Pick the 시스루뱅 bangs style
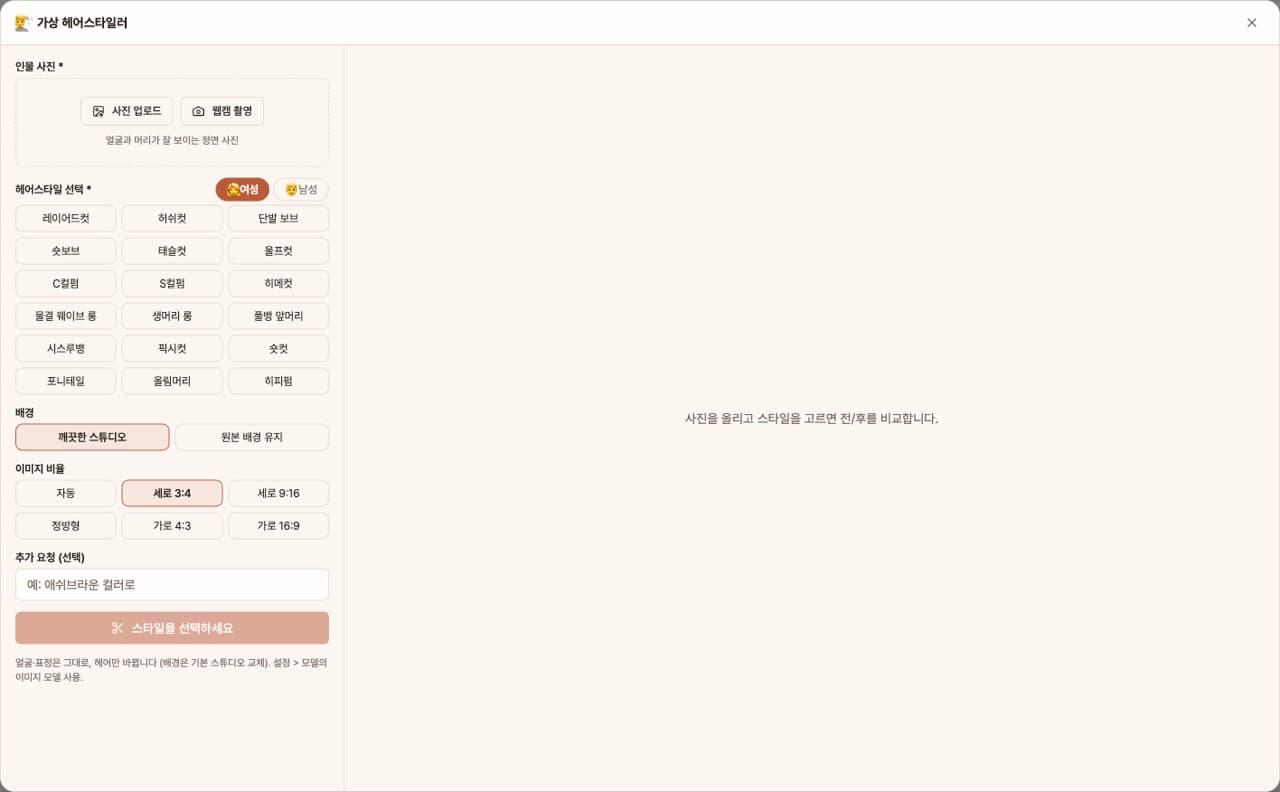Viewport: 1280px width, 792px height. (x=66, y=348)
